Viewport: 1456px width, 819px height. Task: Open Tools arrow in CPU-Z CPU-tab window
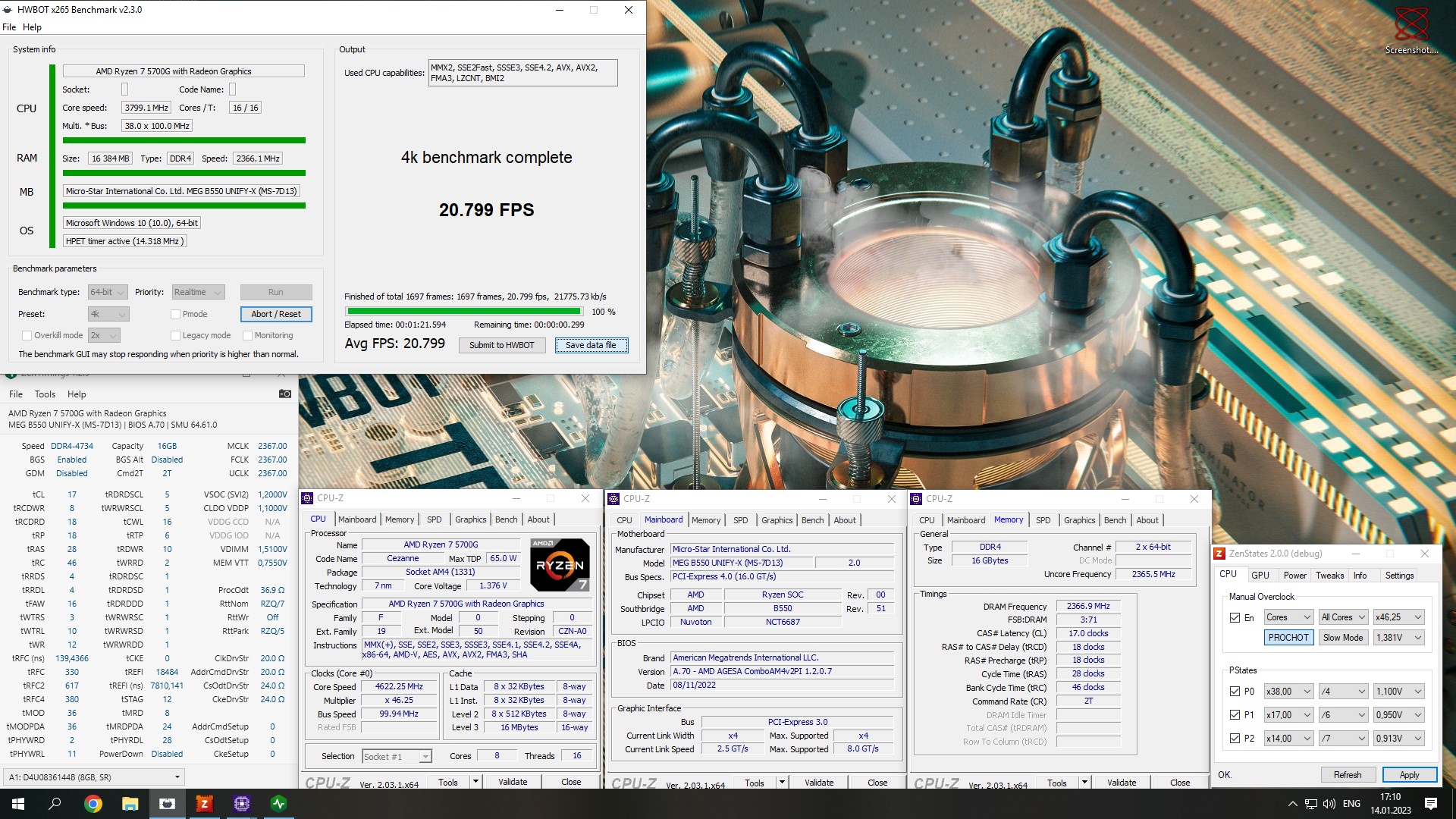tap(475, 782)
